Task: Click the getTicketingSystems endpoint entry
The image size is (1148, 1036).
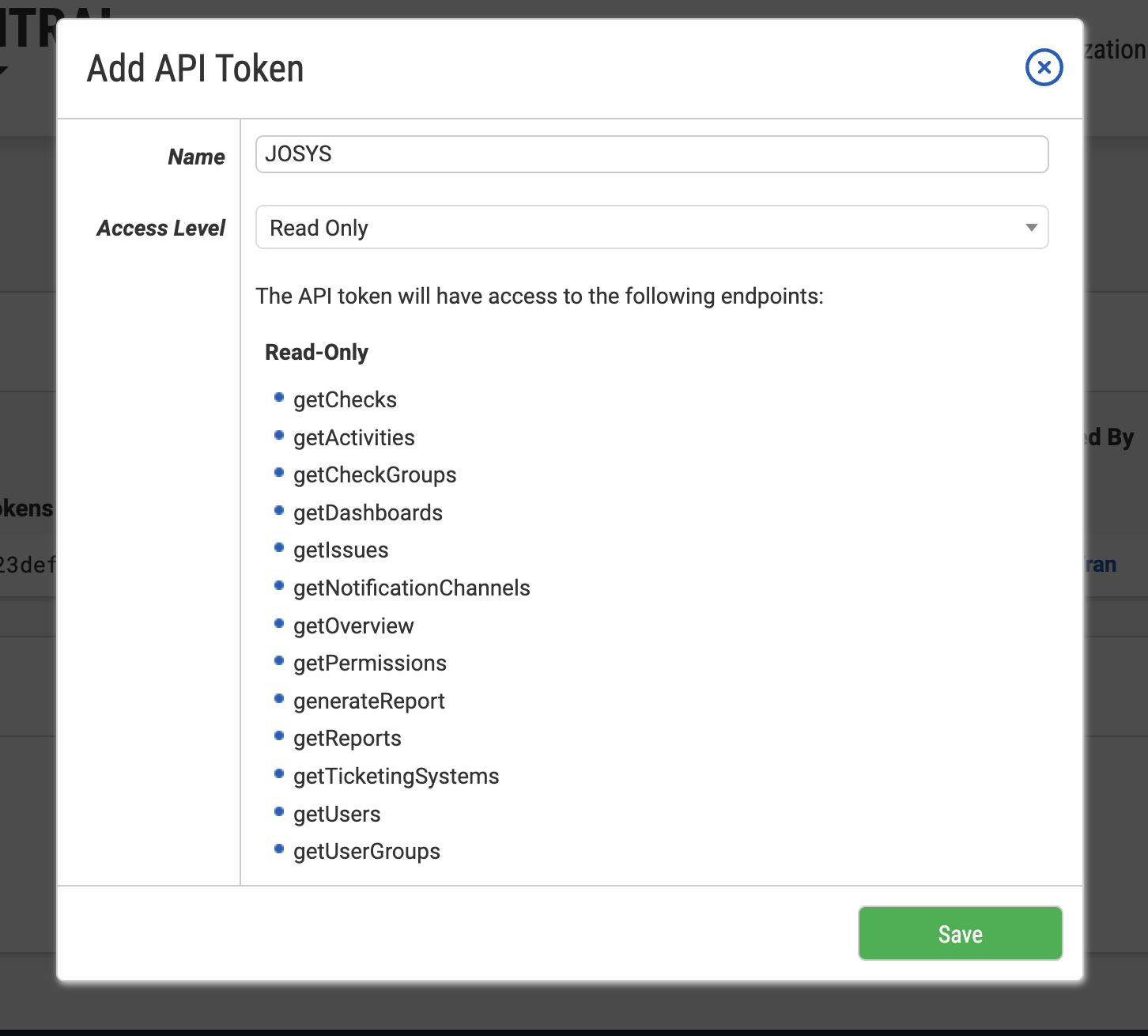Action: 396,777
